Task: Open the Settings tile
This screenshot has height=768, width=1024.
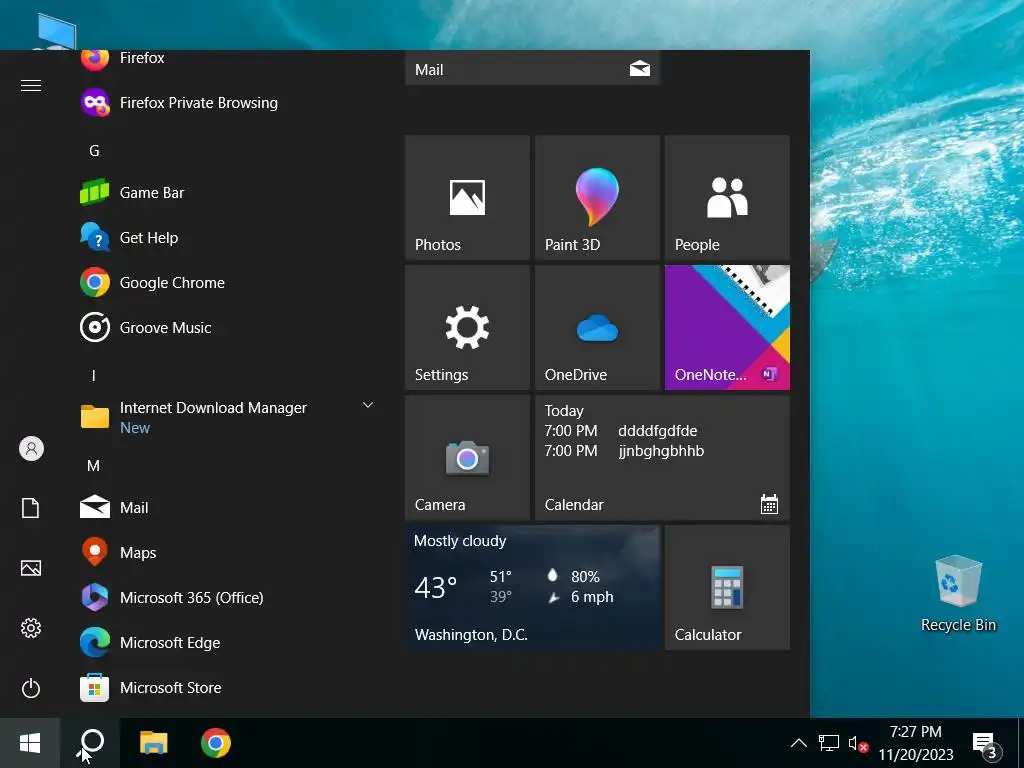Action: tap(467, 328)
